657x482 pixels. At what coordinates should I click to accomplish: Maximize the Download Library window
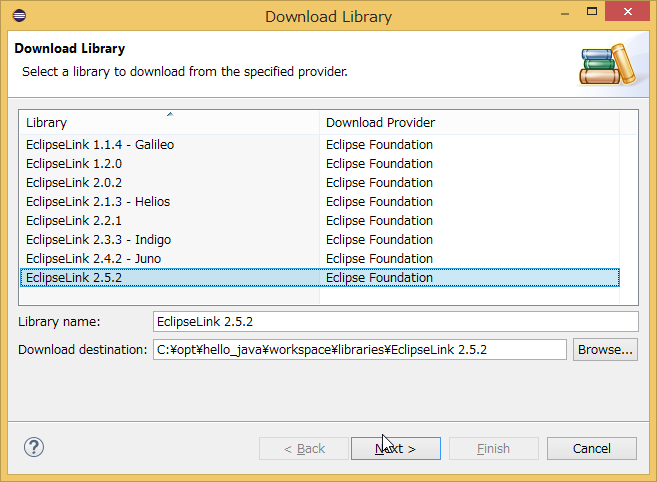pos(592,11)
